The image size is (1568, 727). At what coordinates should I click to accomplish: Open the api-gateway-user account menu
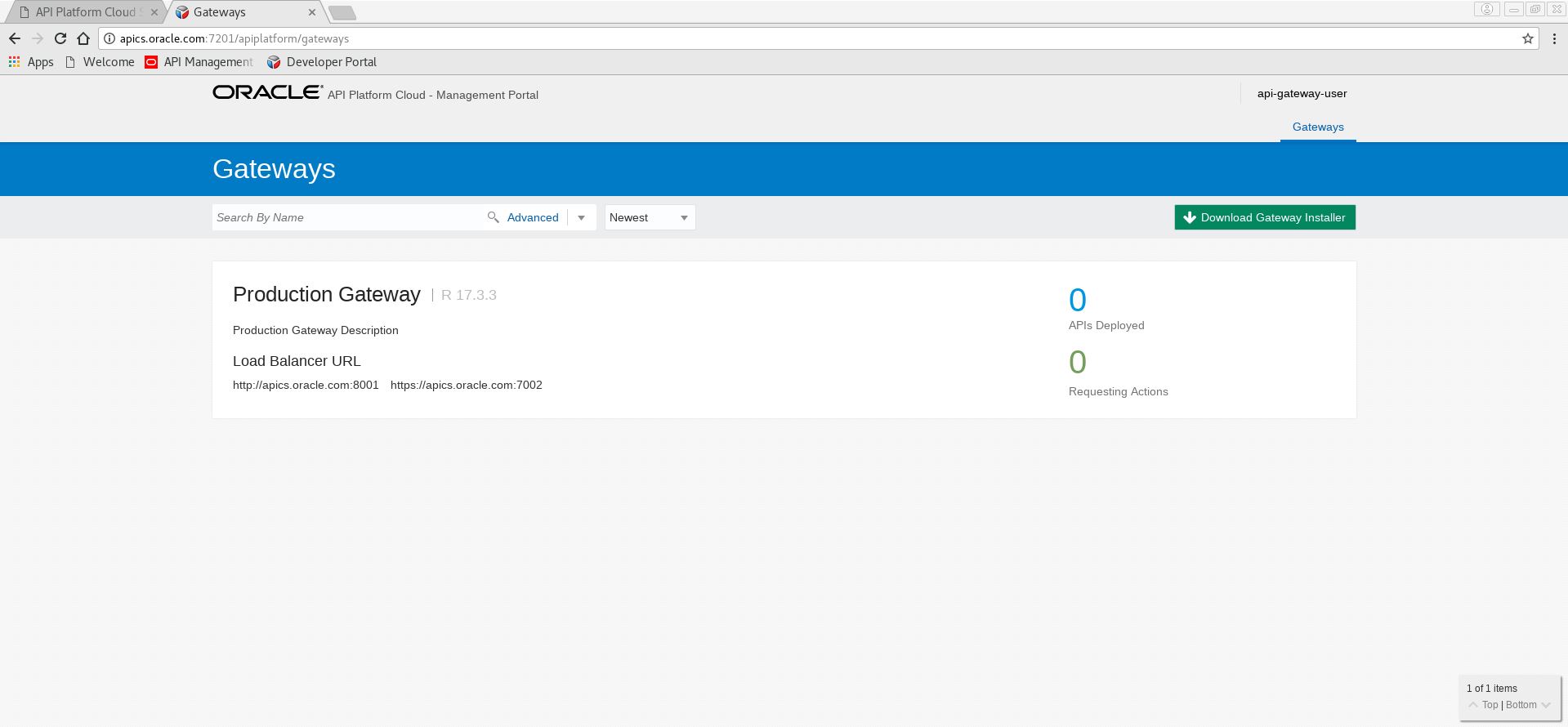1302,93
